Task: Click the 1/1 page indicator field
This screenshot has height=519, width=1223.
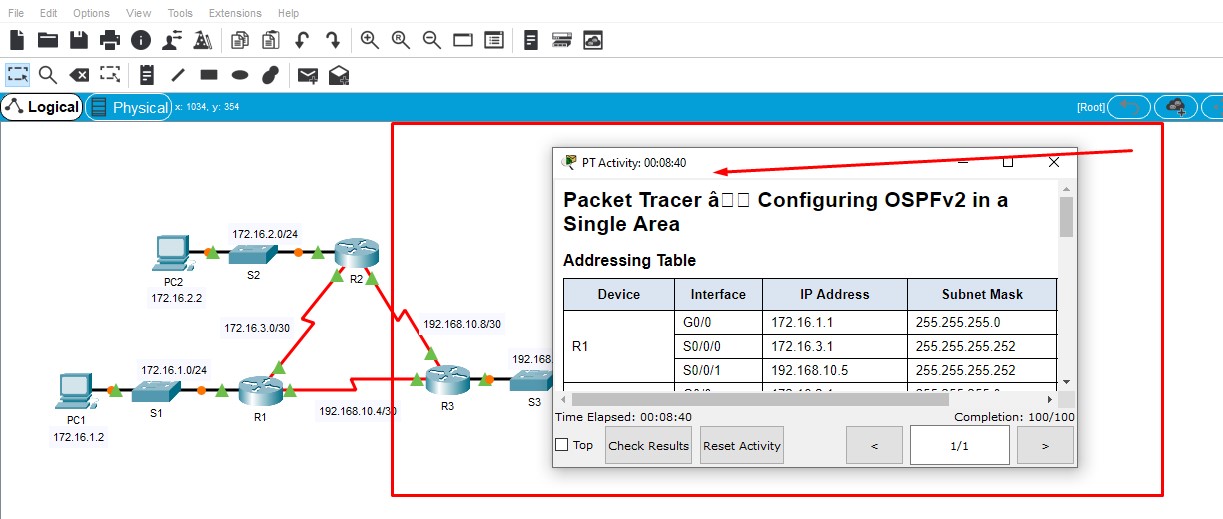Action: 960,445
